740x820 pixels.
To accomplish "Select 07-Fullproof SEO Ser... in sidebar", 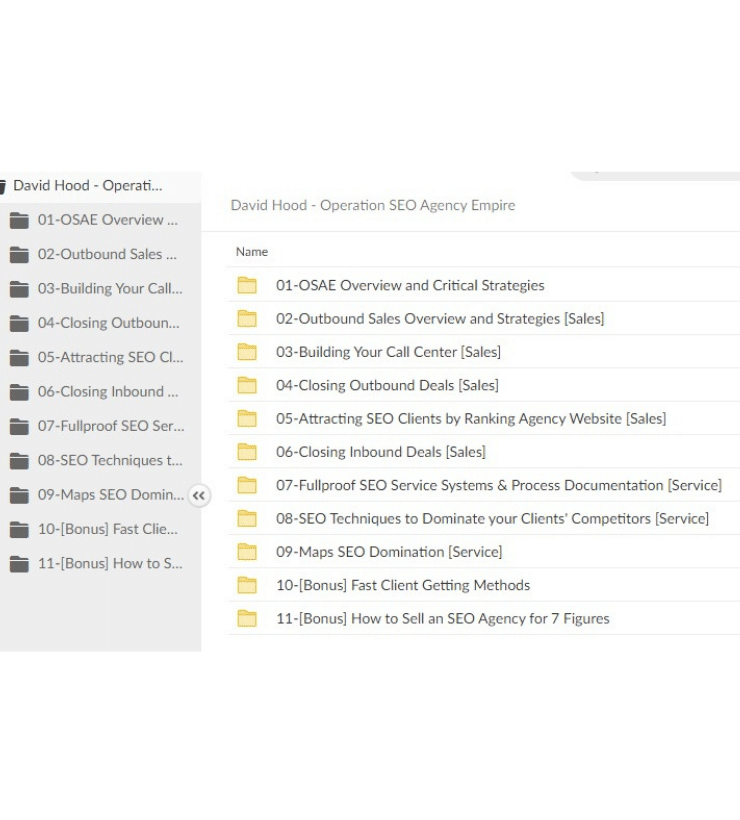I will click(x=110, y=426).
